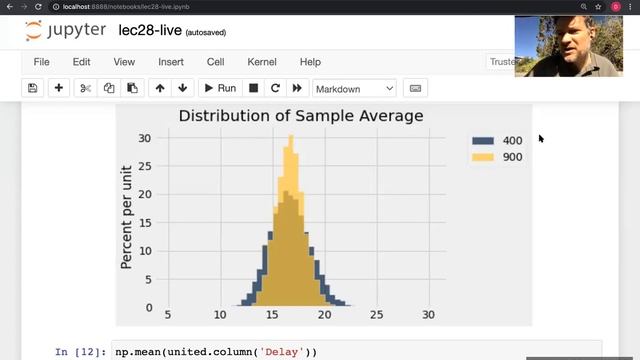The image size is (640, 360).
Task: Cut selected cells with scissors icon
Action: coord(85,88)
